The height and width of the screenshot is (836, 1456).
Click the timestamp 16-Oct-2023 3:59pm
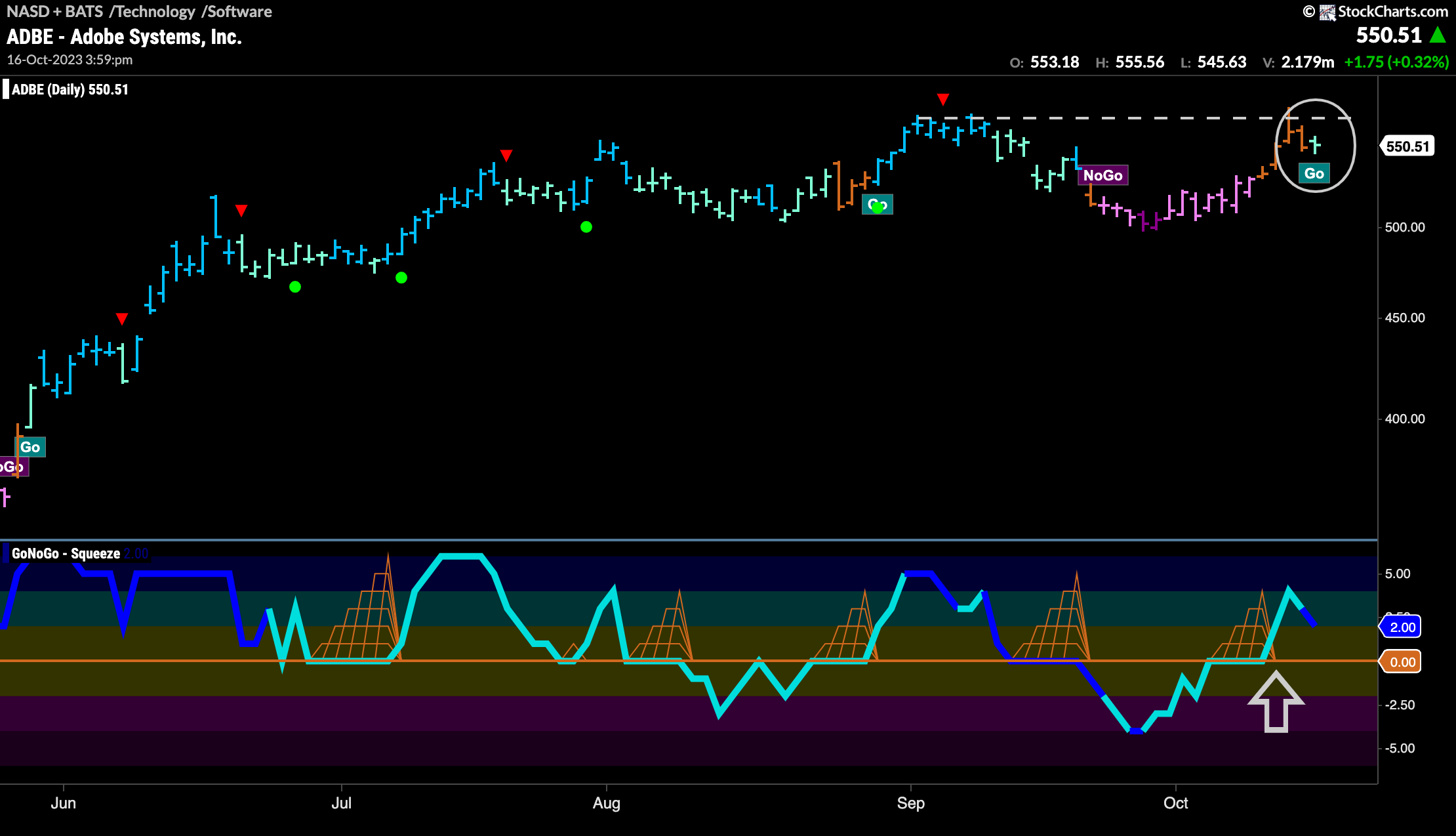pyautogui.click(x=70, y=60)
